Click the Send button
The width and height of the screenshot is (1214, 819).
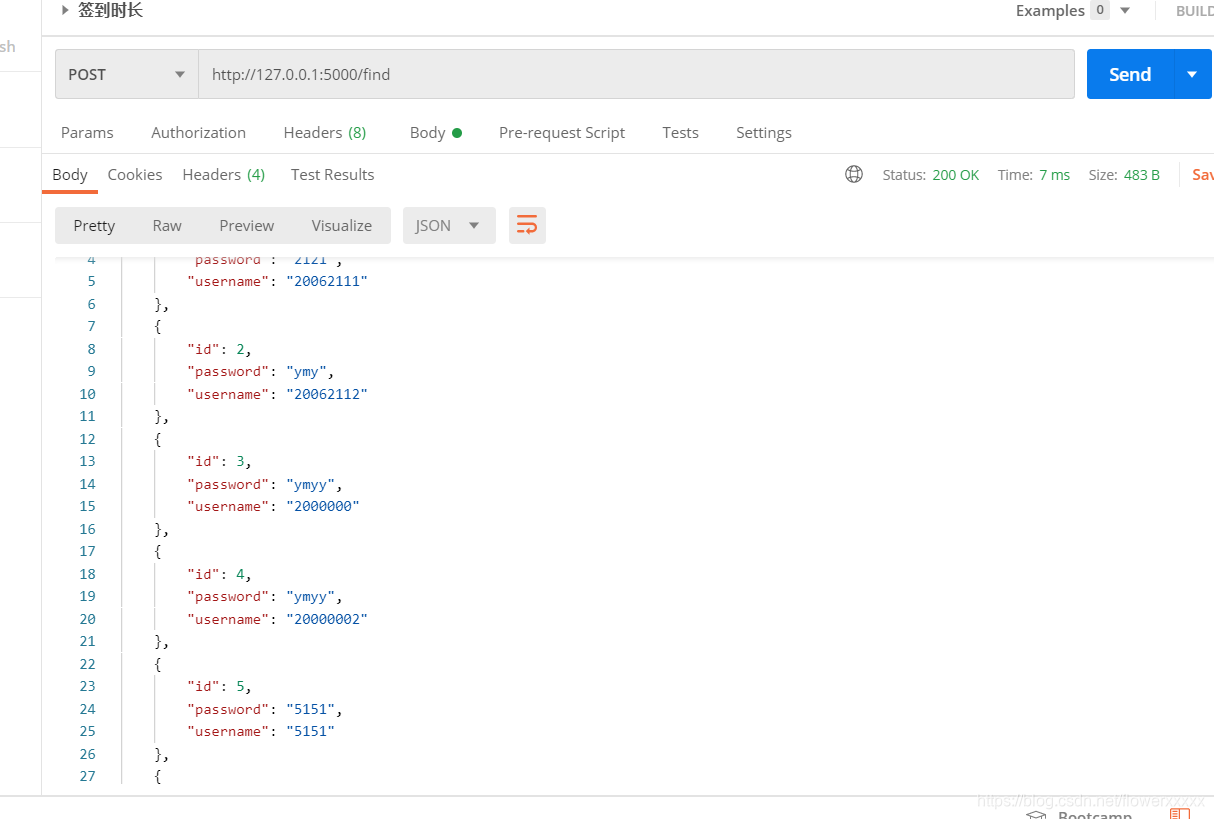click(x=1129, y=73)
